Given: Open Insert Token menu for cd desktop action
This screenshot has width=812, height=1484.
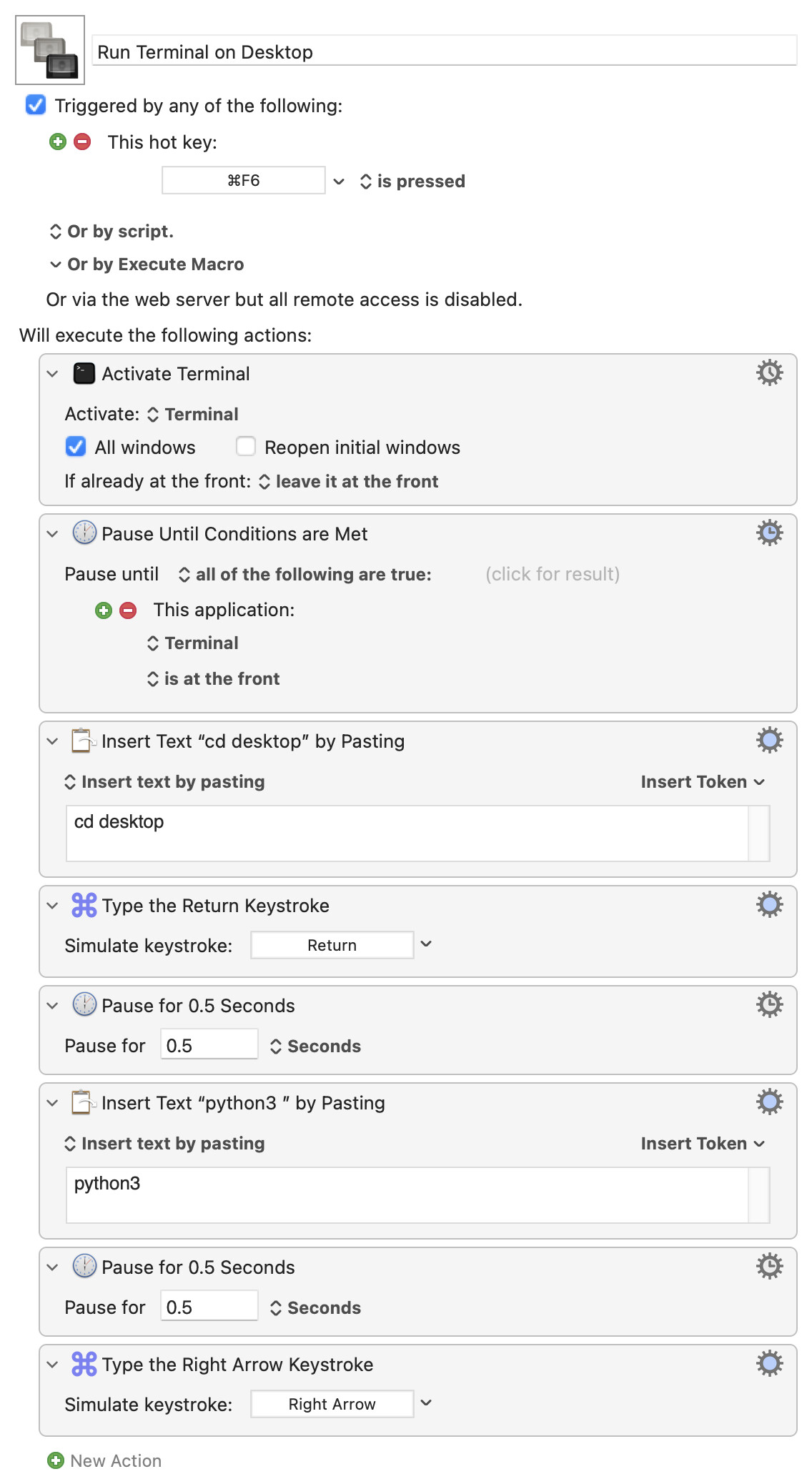Looking at the screenshot, I should (703, 782).
